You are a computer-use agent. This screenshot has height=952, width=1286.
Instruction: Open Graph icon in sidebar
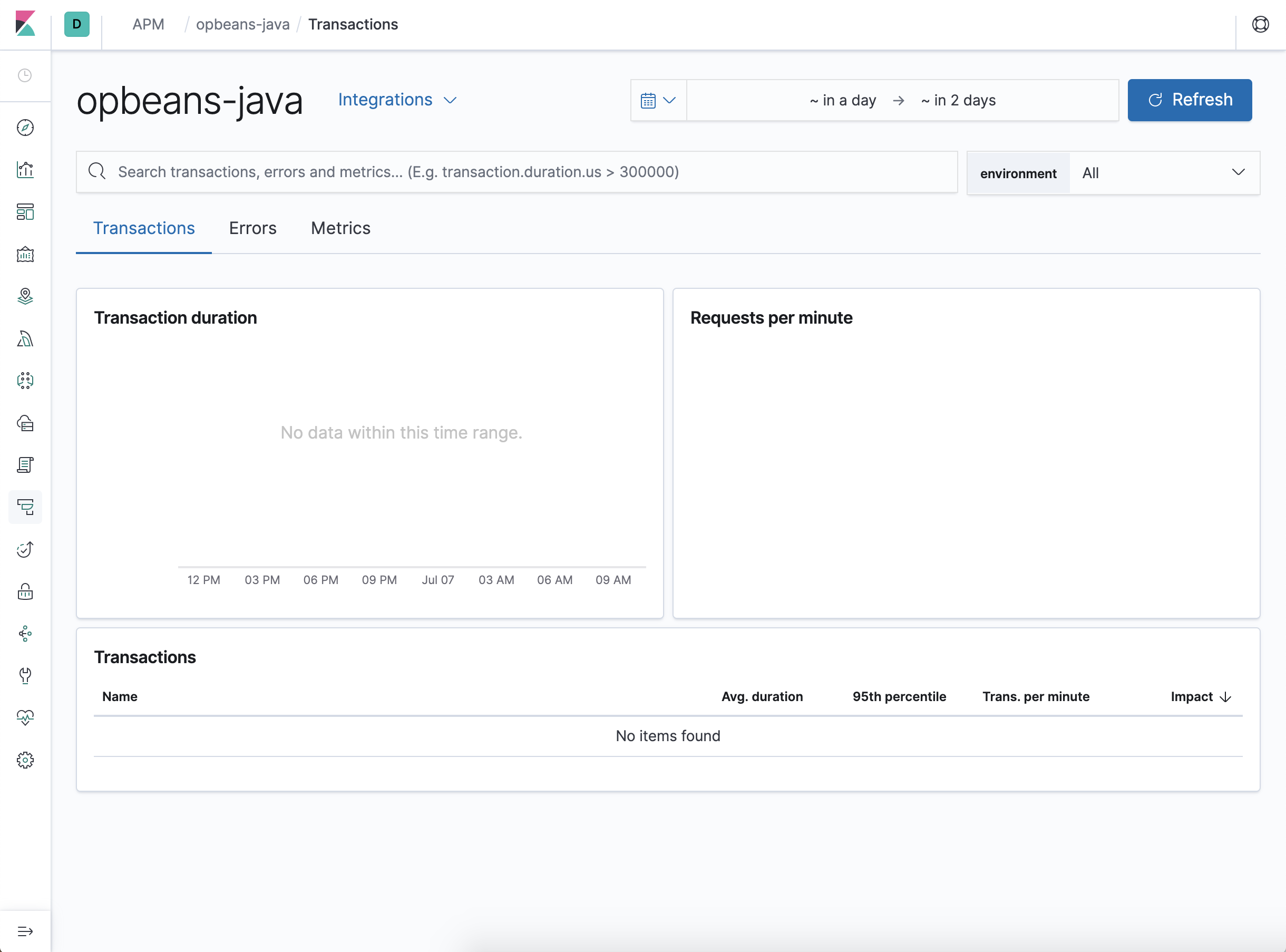25,634
